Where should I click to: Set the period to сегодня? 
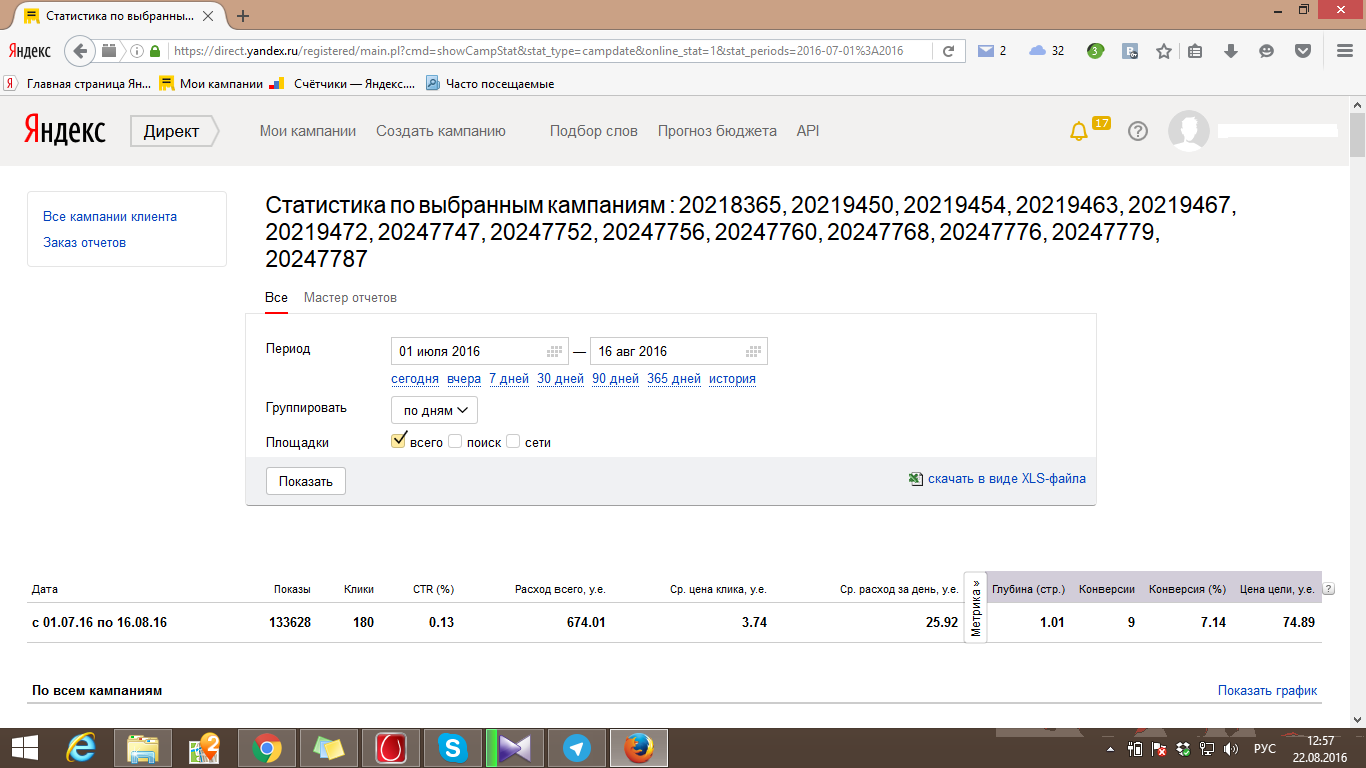415,379
